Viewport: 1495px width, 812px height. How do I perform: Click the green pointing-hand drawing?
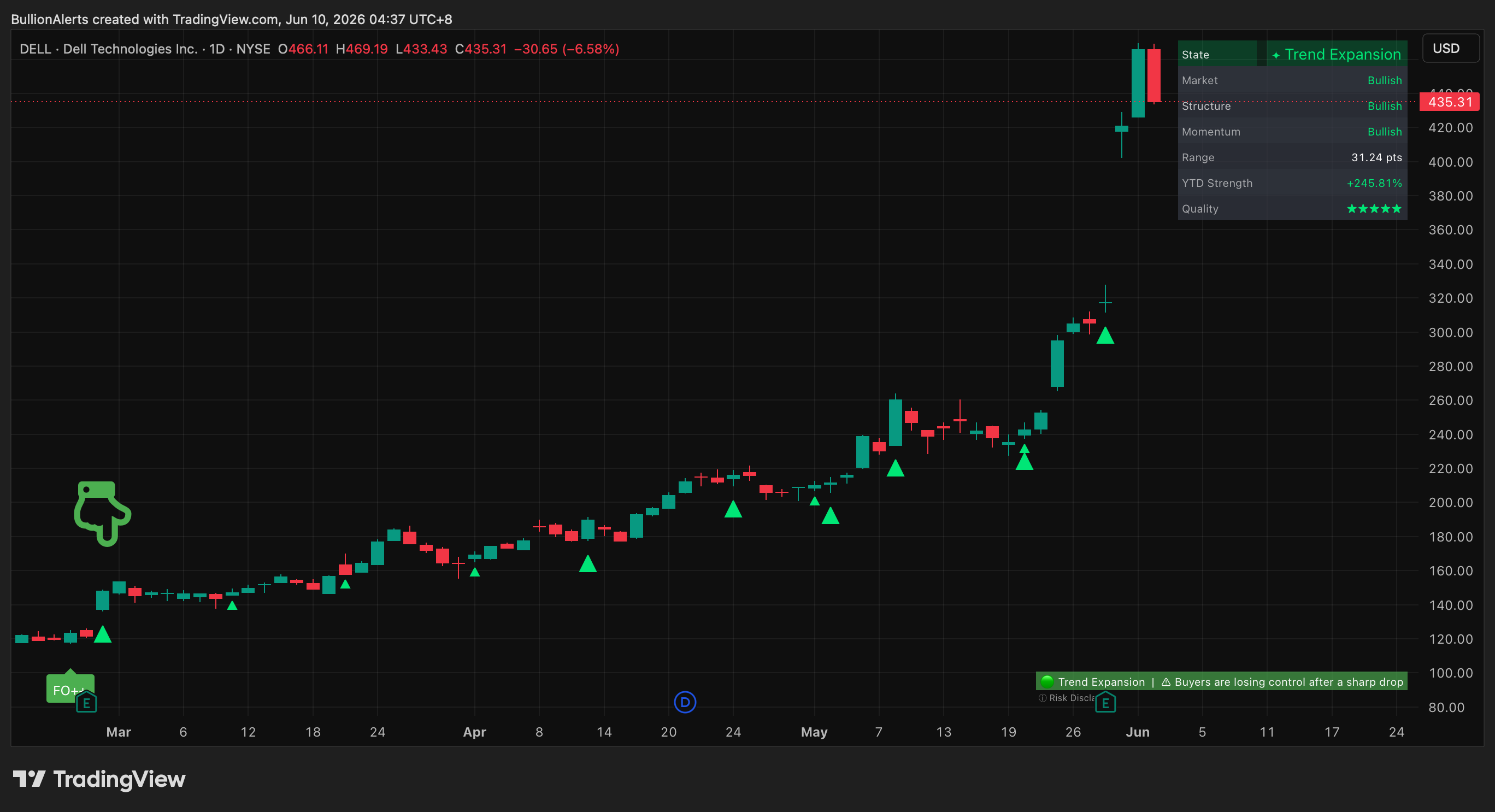(103, 513)
